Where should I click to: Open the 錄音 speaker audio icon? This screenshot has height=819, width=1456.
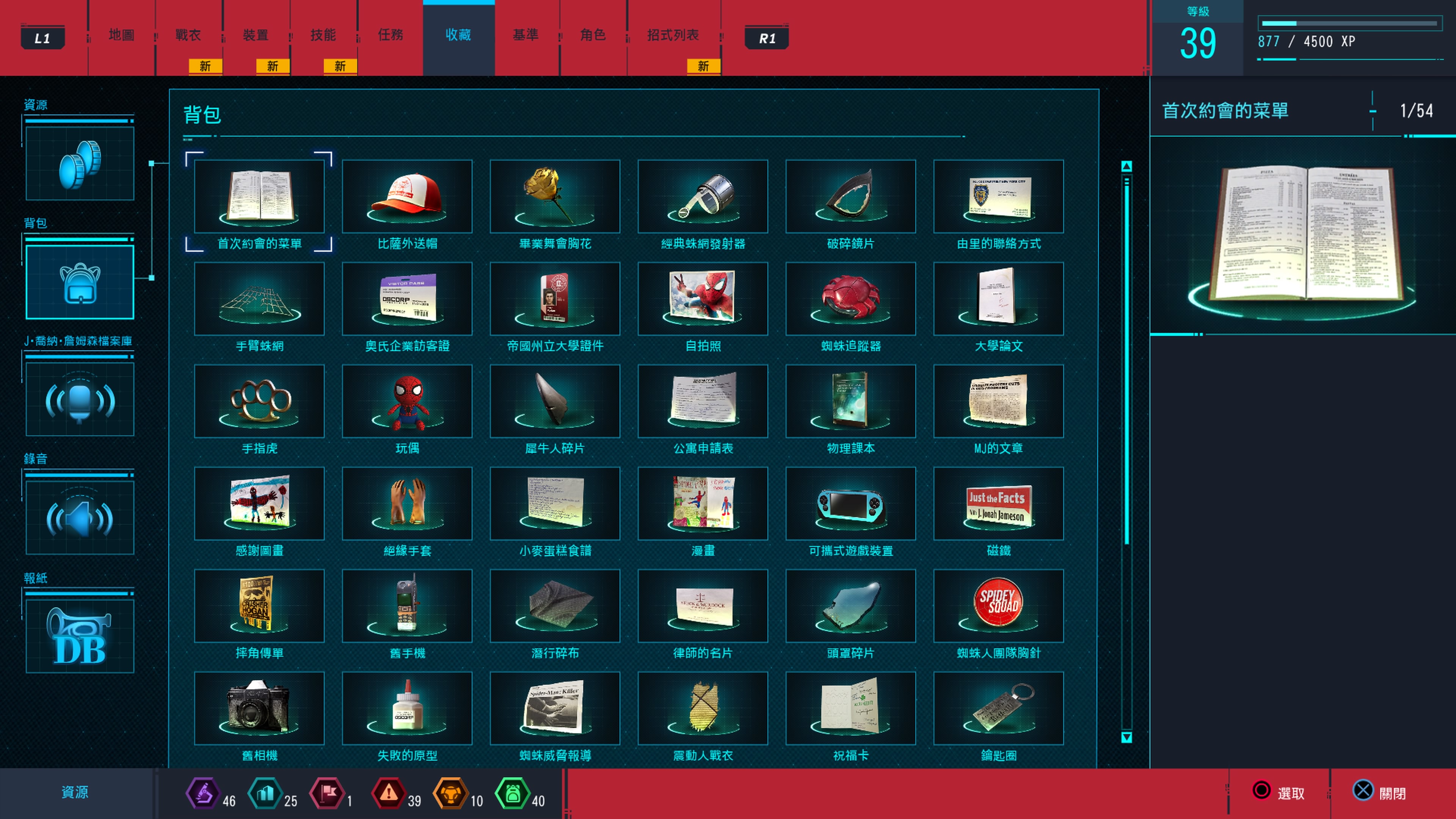tap(80, 517)
